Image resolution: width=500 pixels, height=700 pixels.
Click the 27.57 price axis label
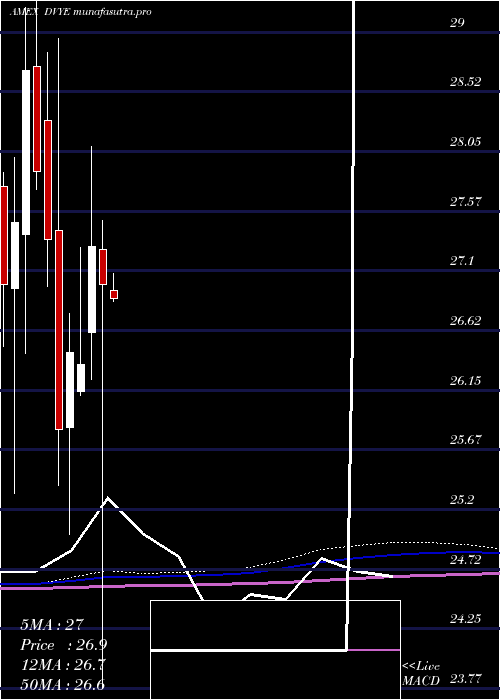(465, 202)
